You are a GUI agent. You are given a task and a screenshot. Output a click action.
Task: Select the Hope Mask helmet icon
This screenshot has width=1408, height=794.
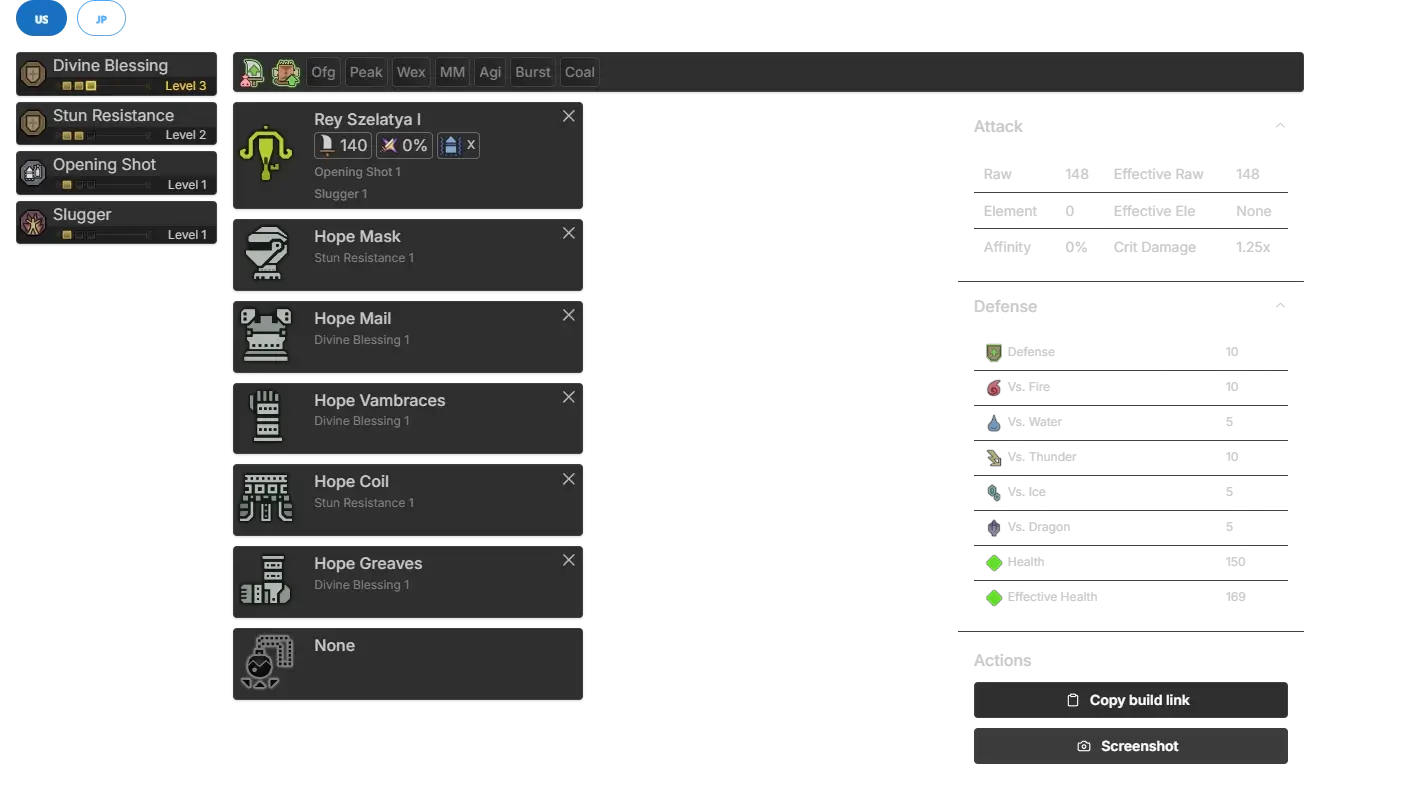point(266,255)
